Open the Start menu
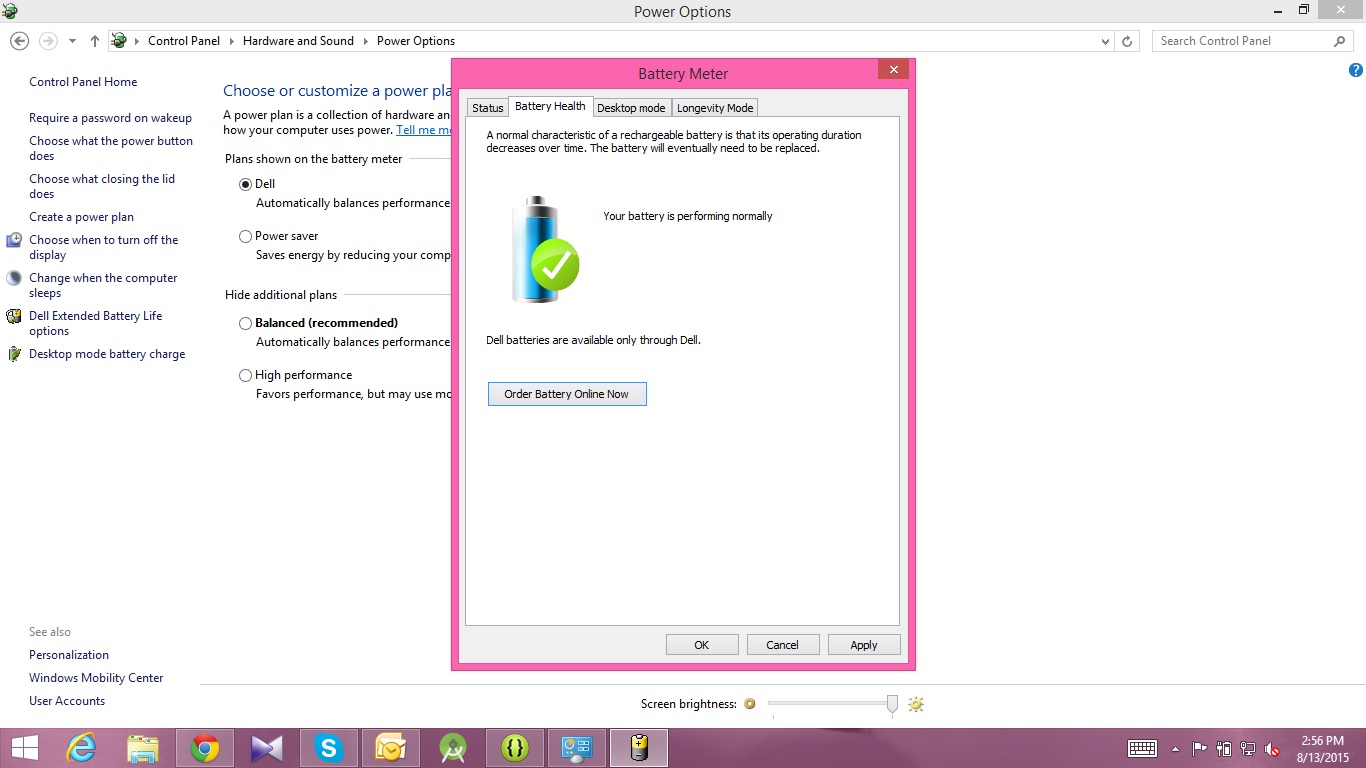The width and height of the screenshot is (1366, 768). 24,748
